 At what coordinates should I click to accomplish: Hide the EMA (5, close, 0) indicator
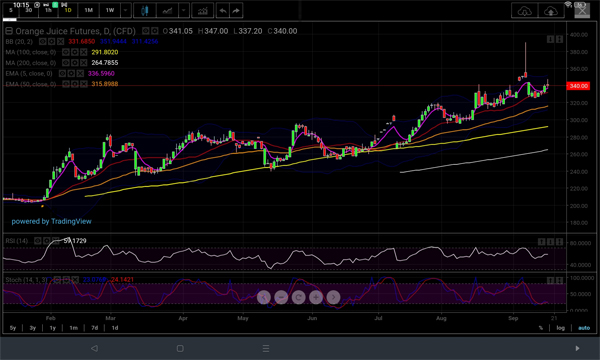[x=62, y=73]
